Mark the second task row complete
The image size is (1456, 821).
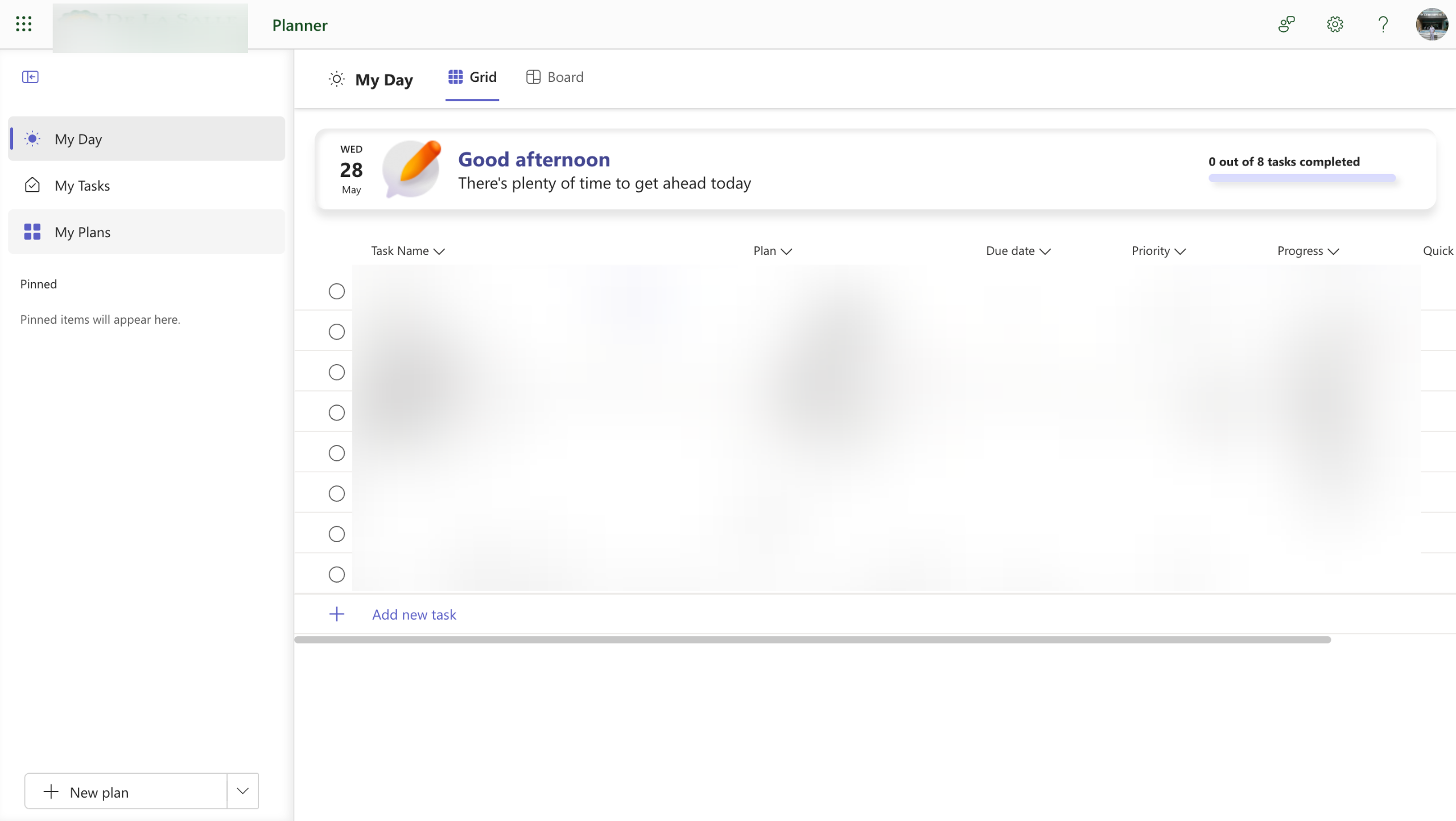337,332
